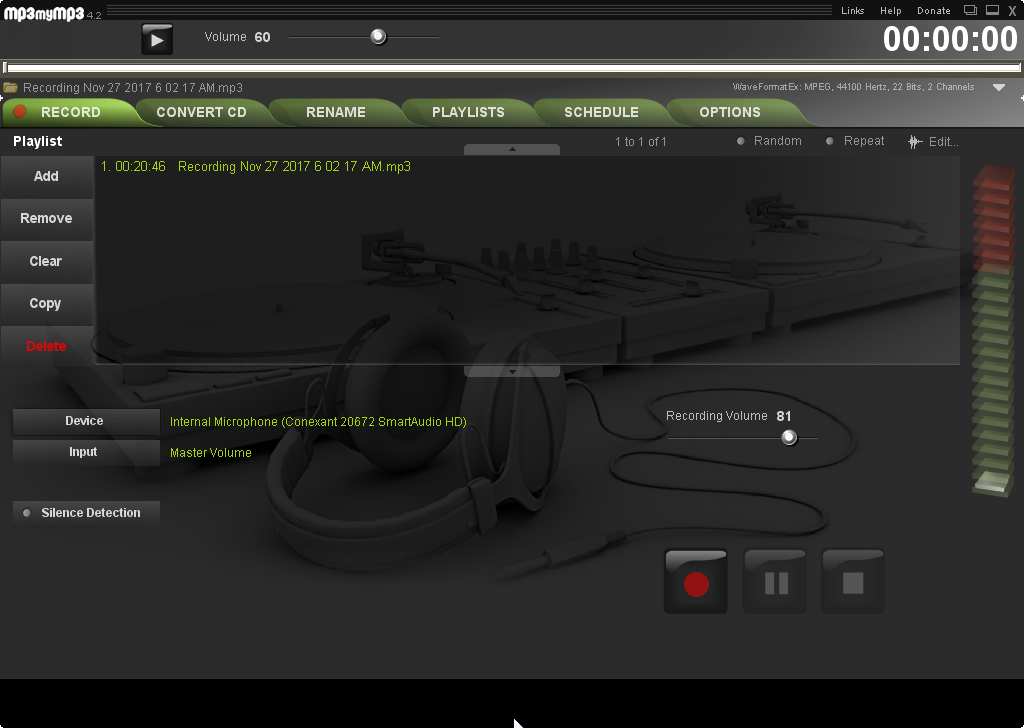Viewport: 1024px width, 728px height.
Task: Switch to the RENAME tab
Action: coord(336,112)
